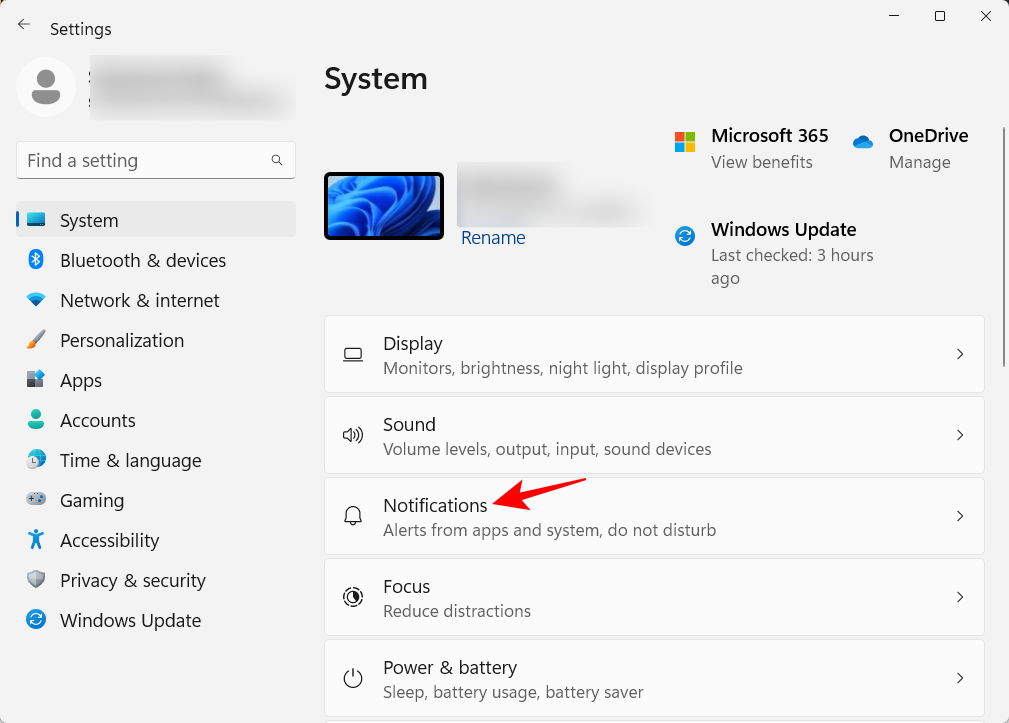Click the Power & battery icon
Image resolution: width=1009 pixels, height=723 pixels.
[352, 678]
